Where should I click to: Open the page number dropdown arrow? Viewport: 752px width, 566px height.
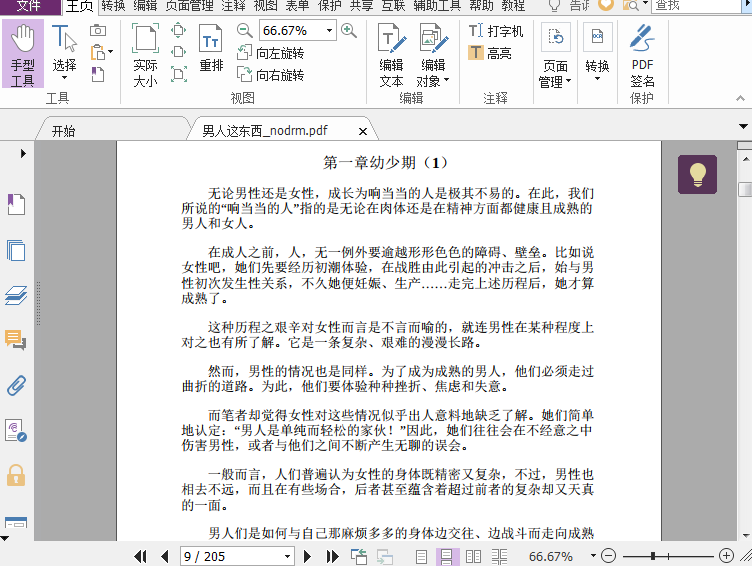click(x=288, y=556)
